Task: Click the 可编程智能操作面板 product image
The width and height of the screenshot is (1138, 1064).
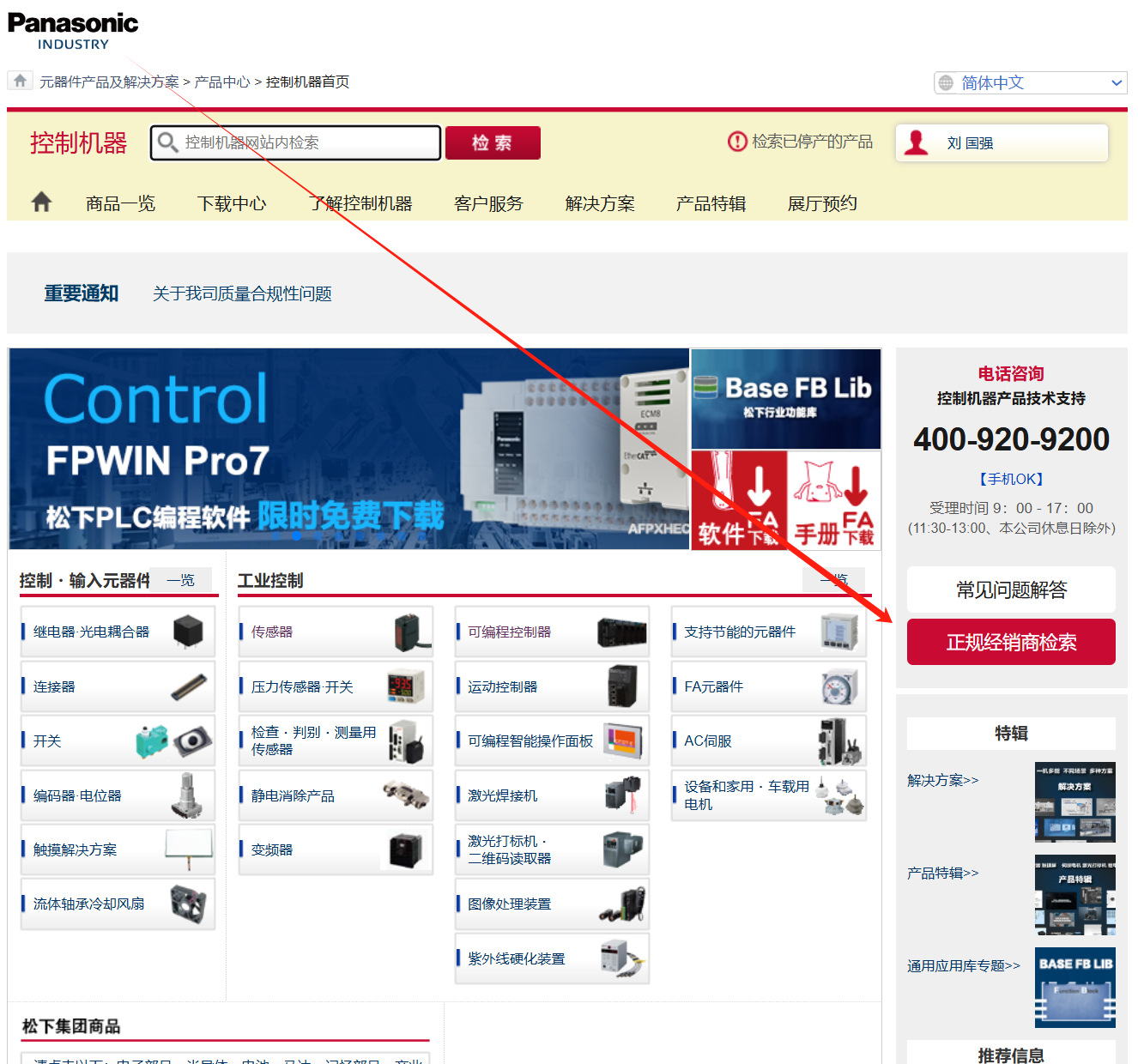Action: (623, 741)
